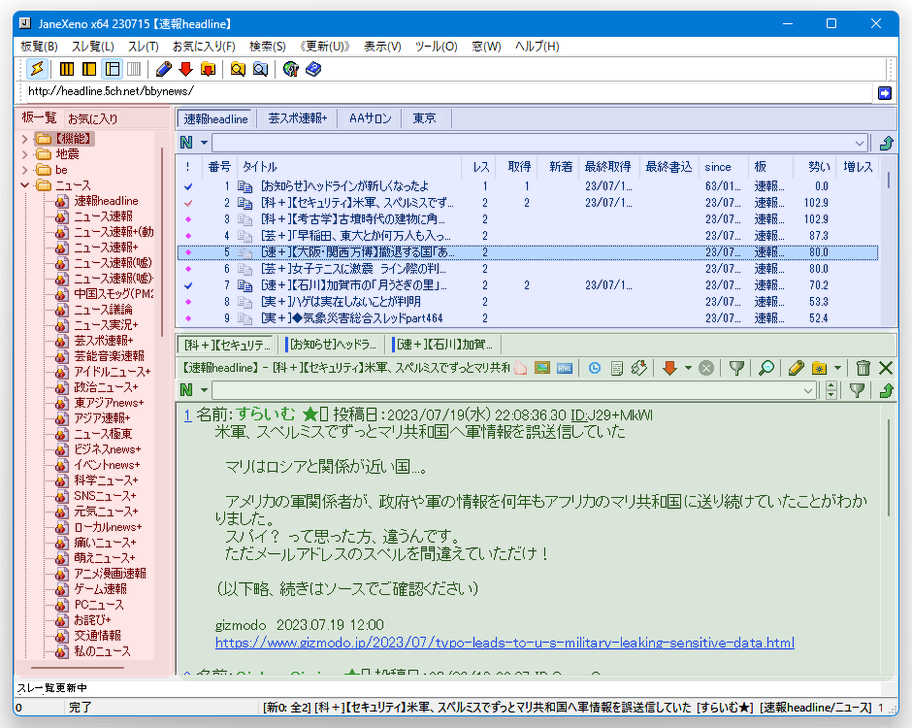Click the pointing hand icon in thread toolbar
The height and width of the screenshot is (728, 912).
(x=520, y=368)
